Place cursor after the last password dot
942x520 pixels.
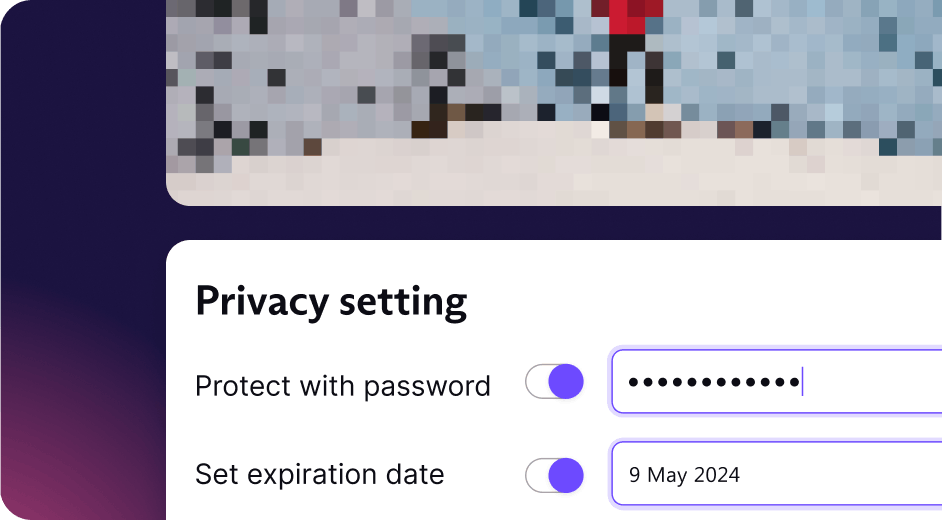(802, 382)
